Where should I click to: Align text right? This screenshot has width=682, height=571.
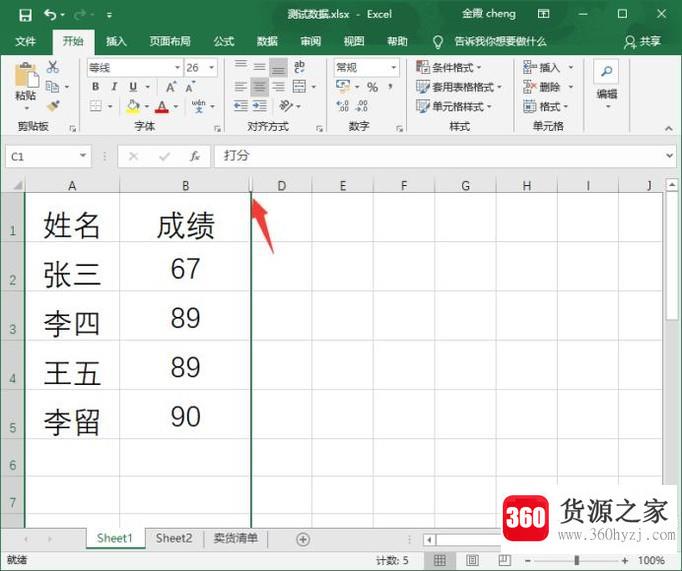pos(278,87)
